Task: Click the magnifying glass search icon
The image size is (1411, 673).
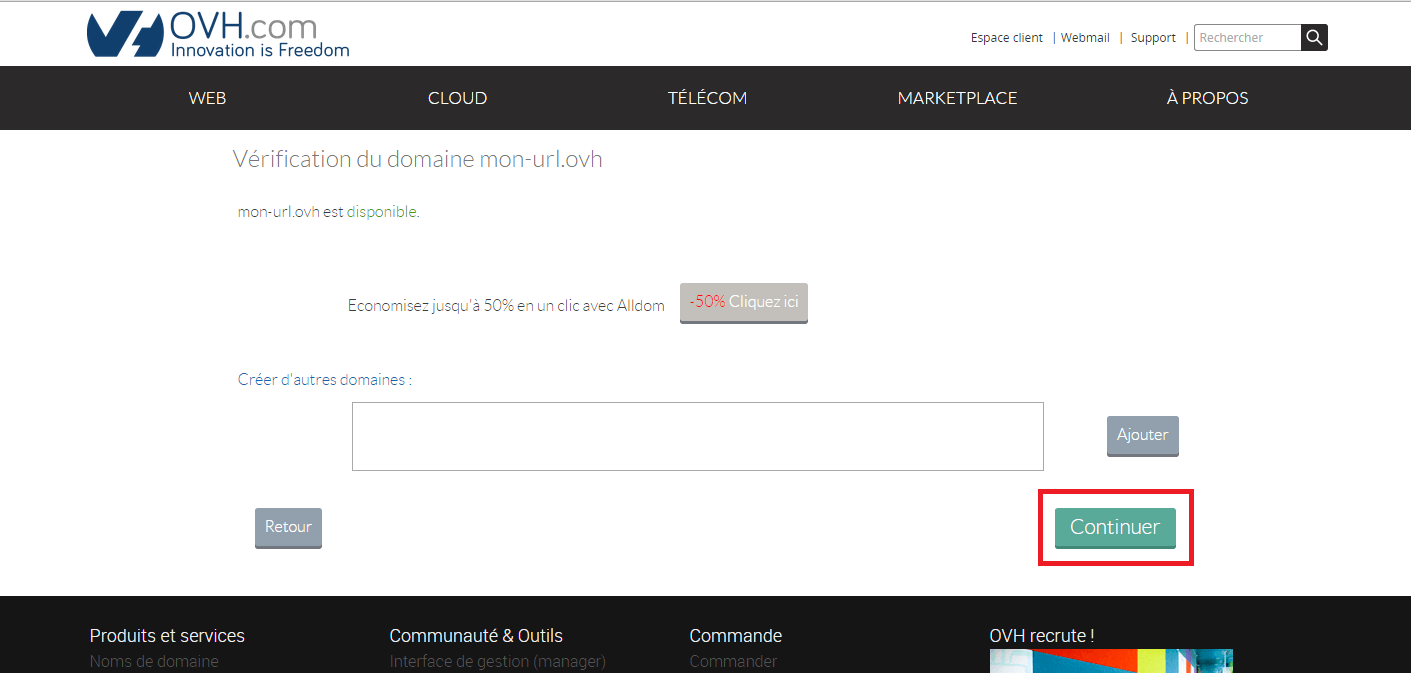Action: [x=1314, y=38]
